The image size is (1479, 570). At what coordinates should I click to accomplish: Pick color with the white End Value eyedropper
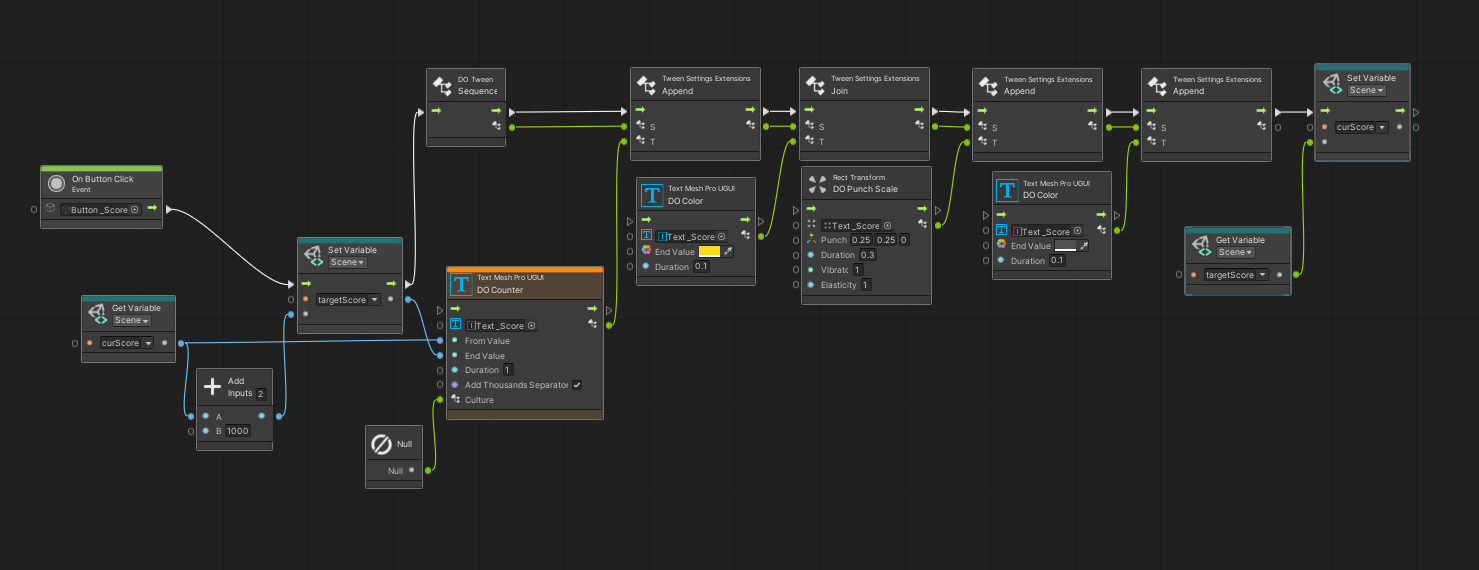point(1084,246)
